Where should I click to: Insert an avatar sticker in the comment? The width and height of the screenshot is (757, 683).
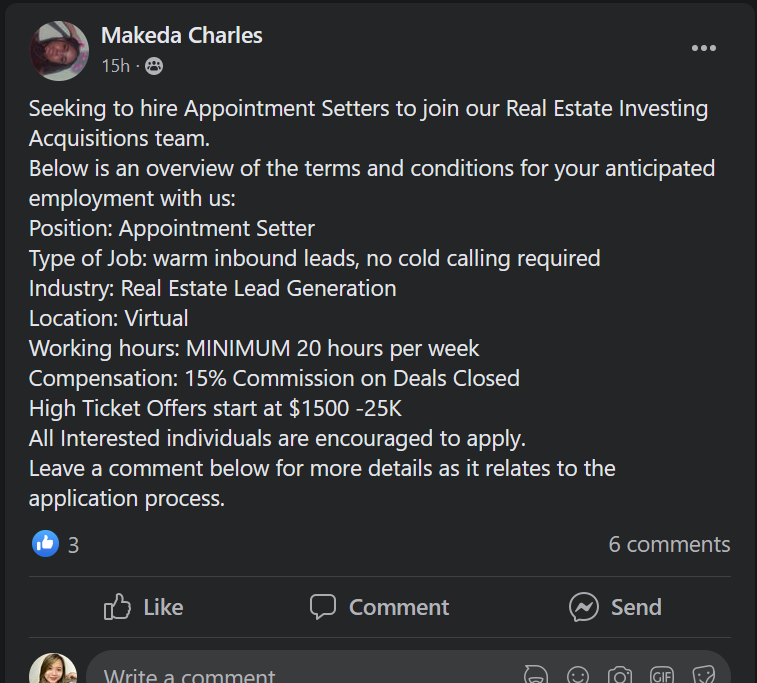(x=536, y=674)
